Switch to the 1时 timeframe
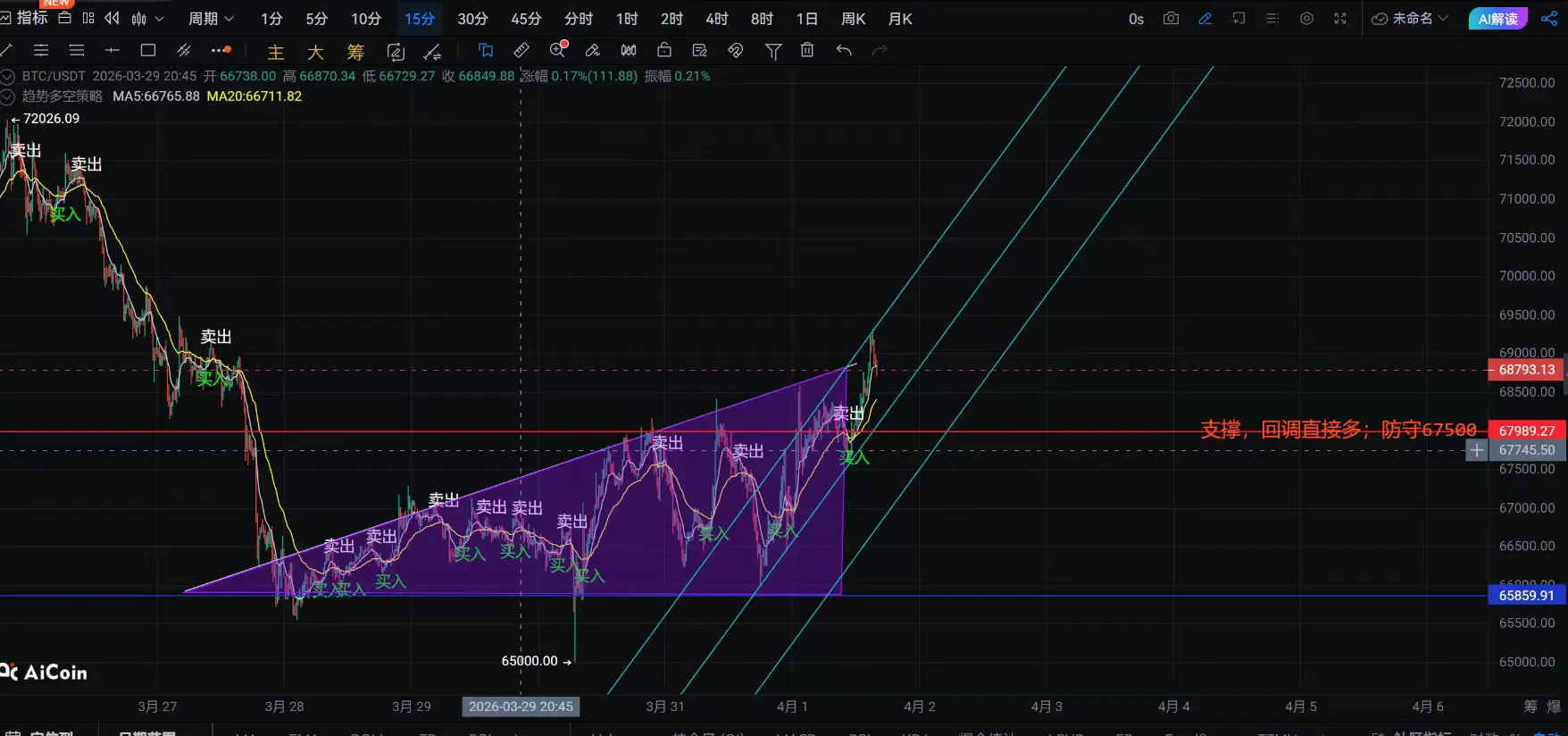This screenshot has width=1568, height=736. pos(627,19)
